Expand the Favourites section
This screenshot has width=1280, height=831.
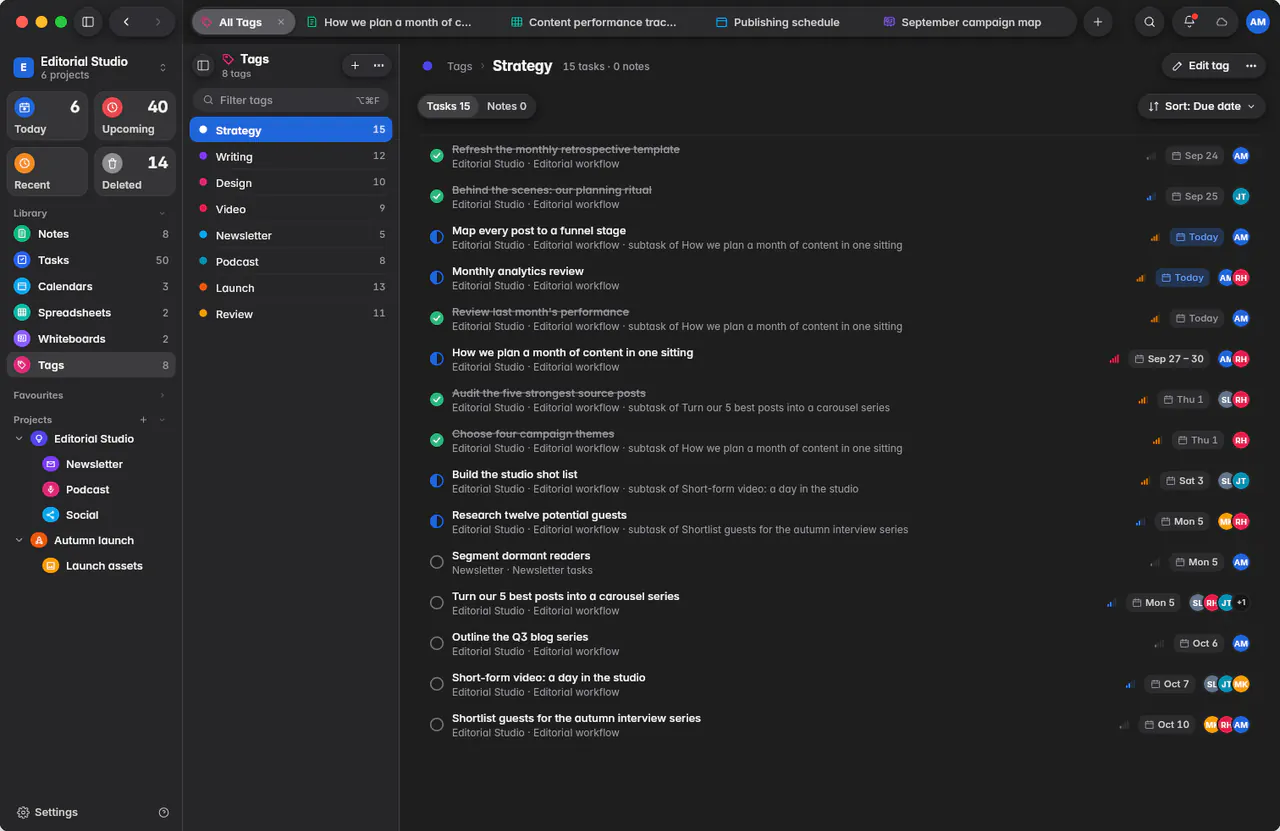pyautogui.click(x=163, y=396)
